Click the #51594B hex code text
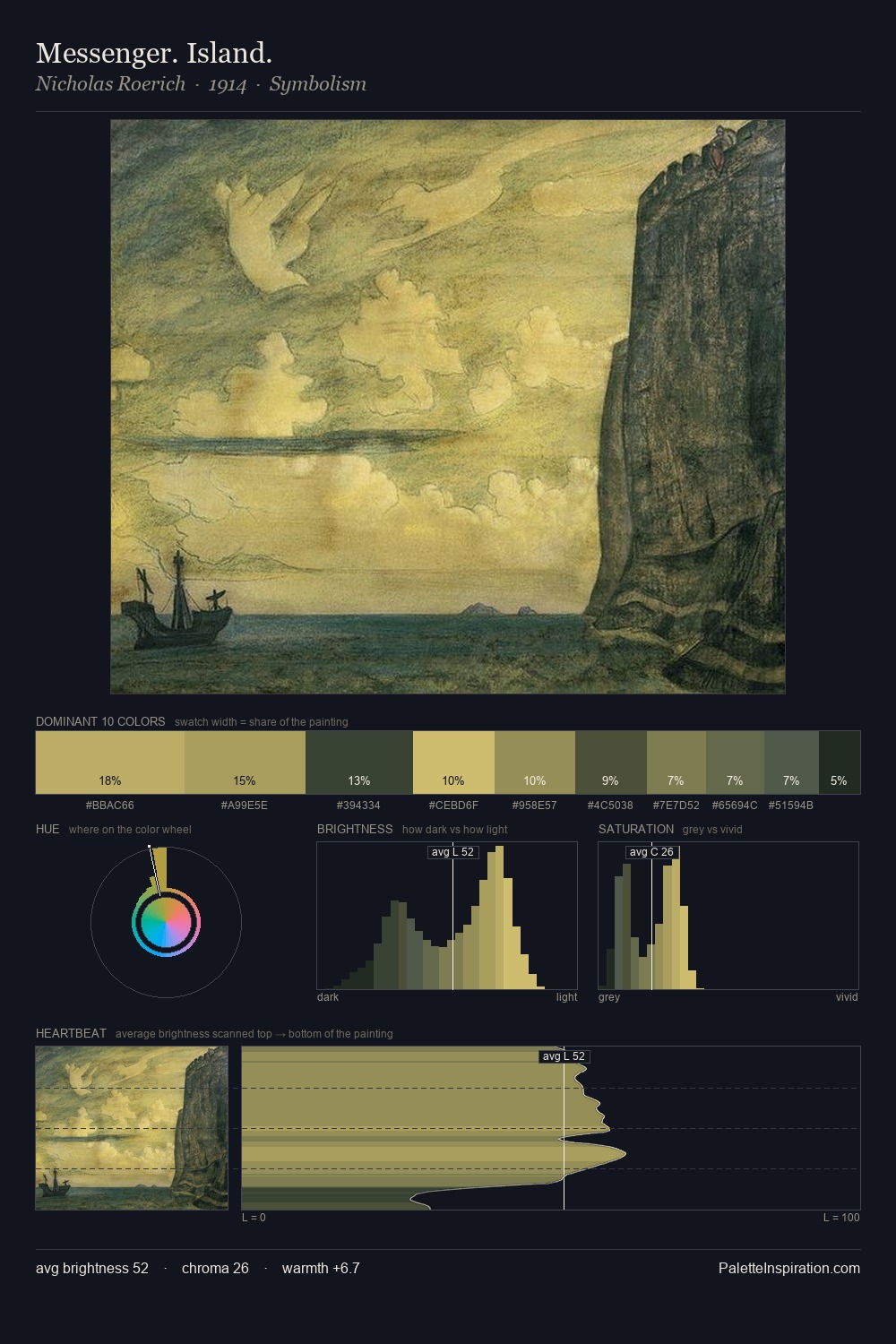 (x=791, y=806)
